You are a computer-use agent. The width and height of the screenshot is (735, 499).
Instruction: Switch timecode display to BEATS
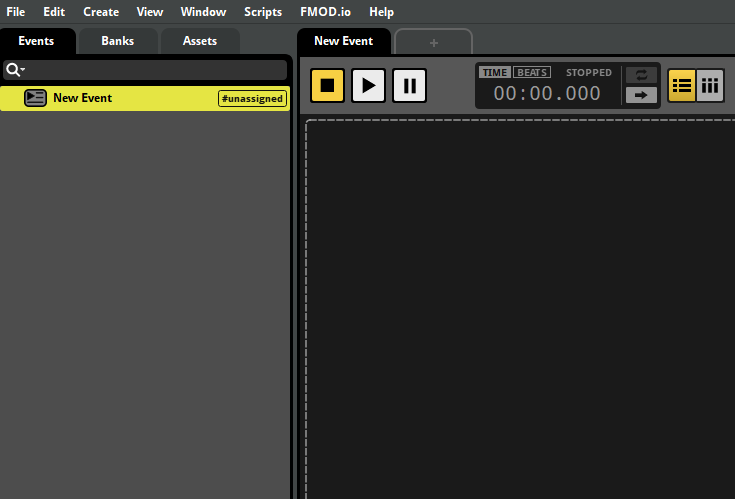coord(532,73)
